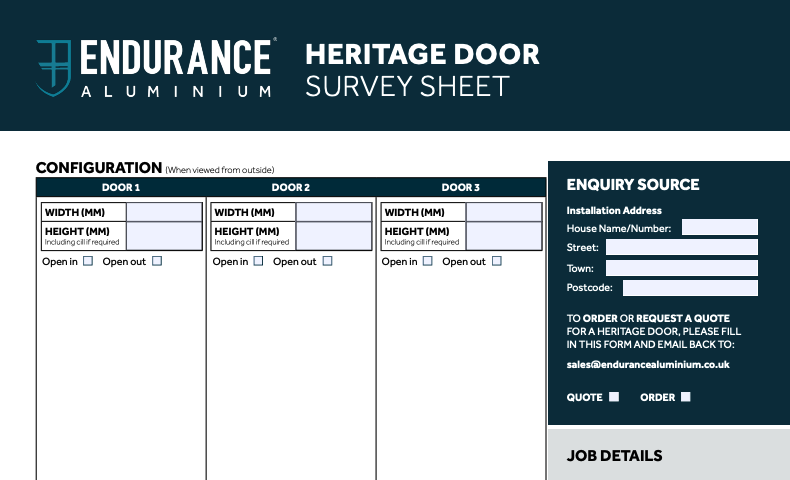Tick Door 2 Open out checkbox

(327, 261)
